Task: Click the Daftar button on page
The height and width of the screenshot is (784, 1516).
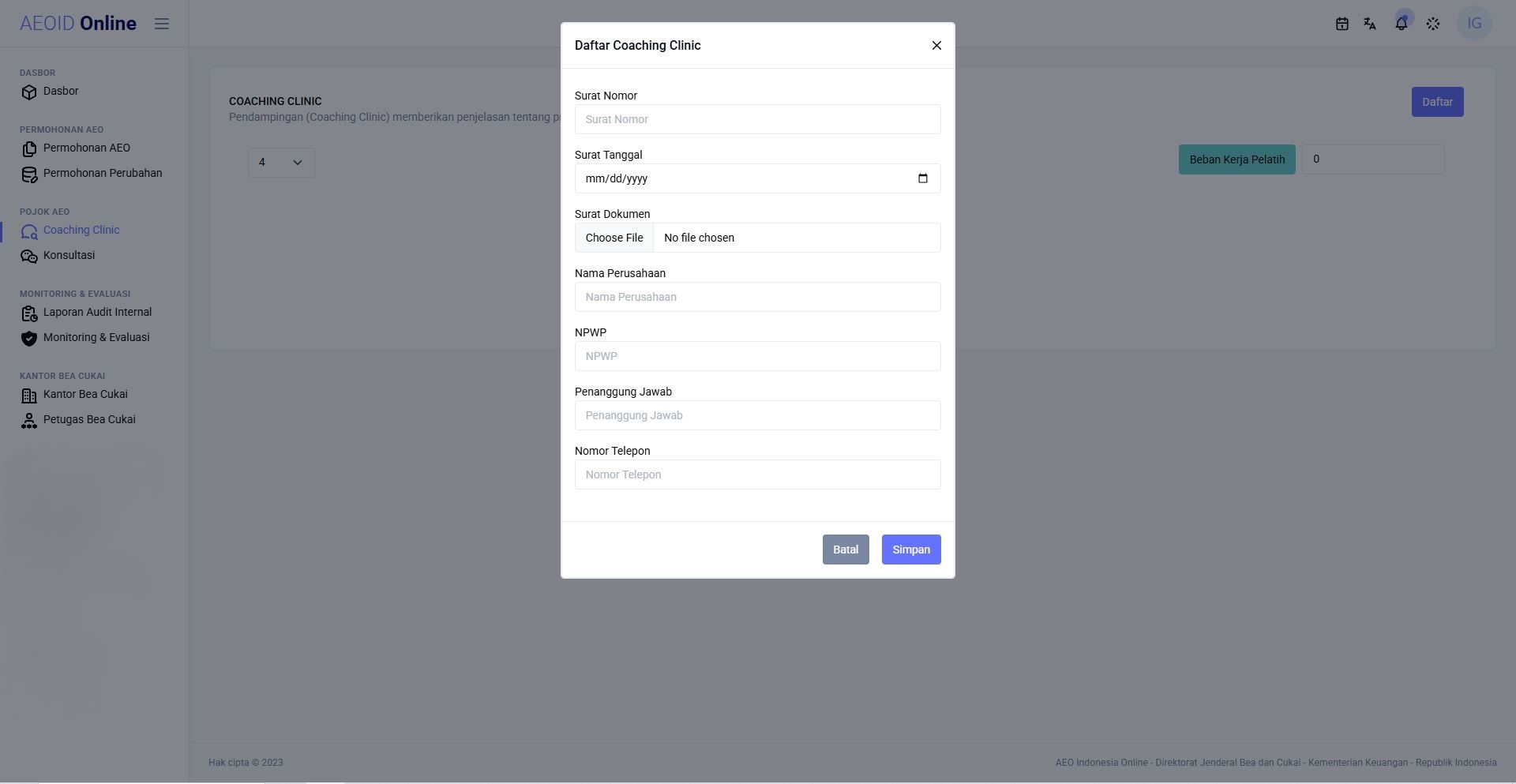Action: (1437, 102)
